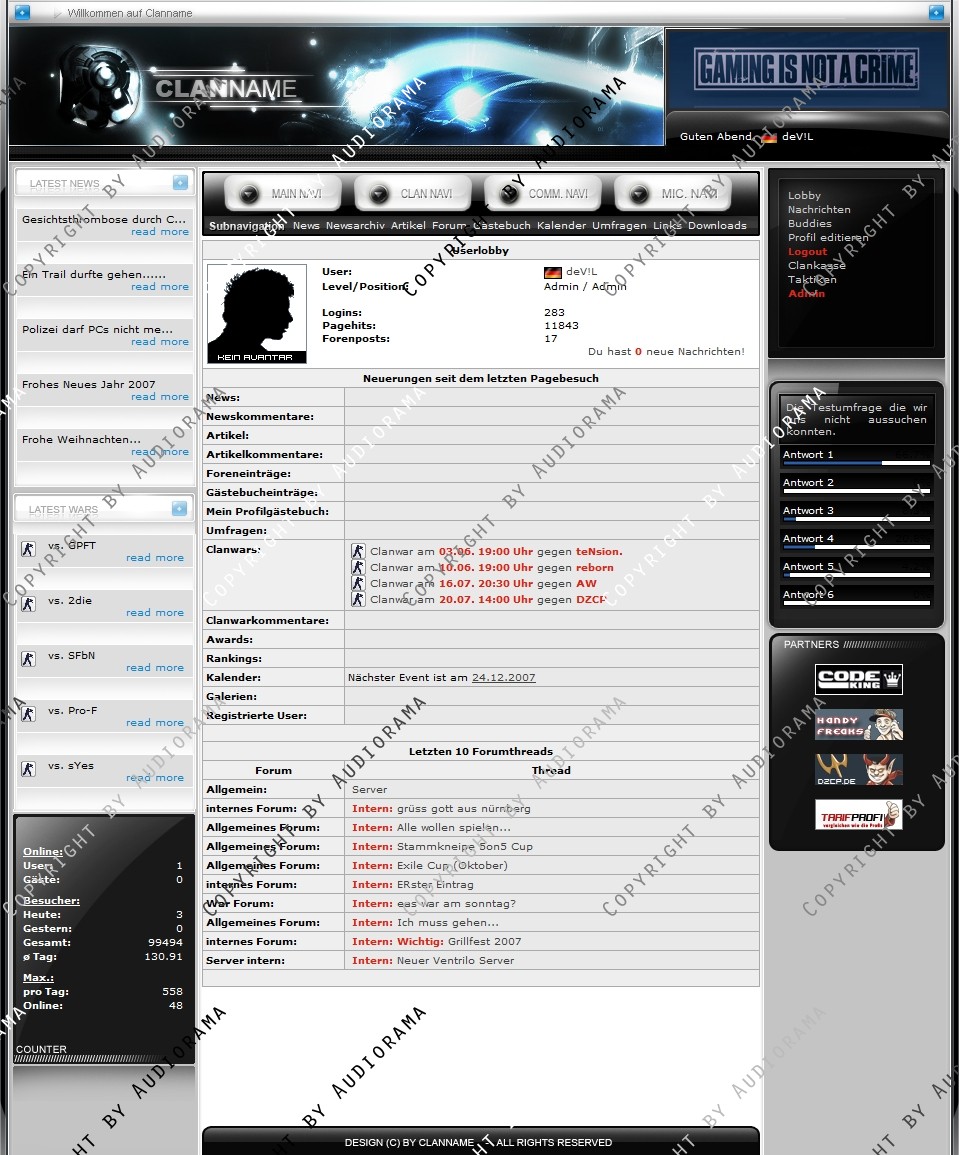Click the Counter-Strike icon beside vs. GPFT
Image resolution: width=959 pixels, height=1155 pixels.
[x=28, y=549]
